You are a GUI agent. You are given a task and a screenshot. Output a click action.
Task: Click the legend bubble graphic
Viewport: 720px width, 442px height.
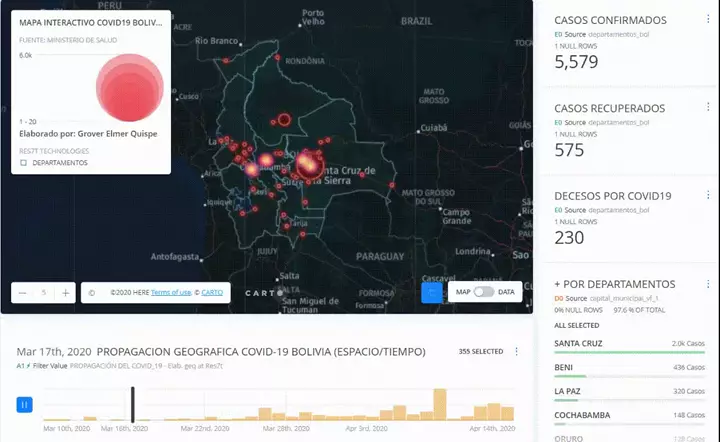click(130, 88)
